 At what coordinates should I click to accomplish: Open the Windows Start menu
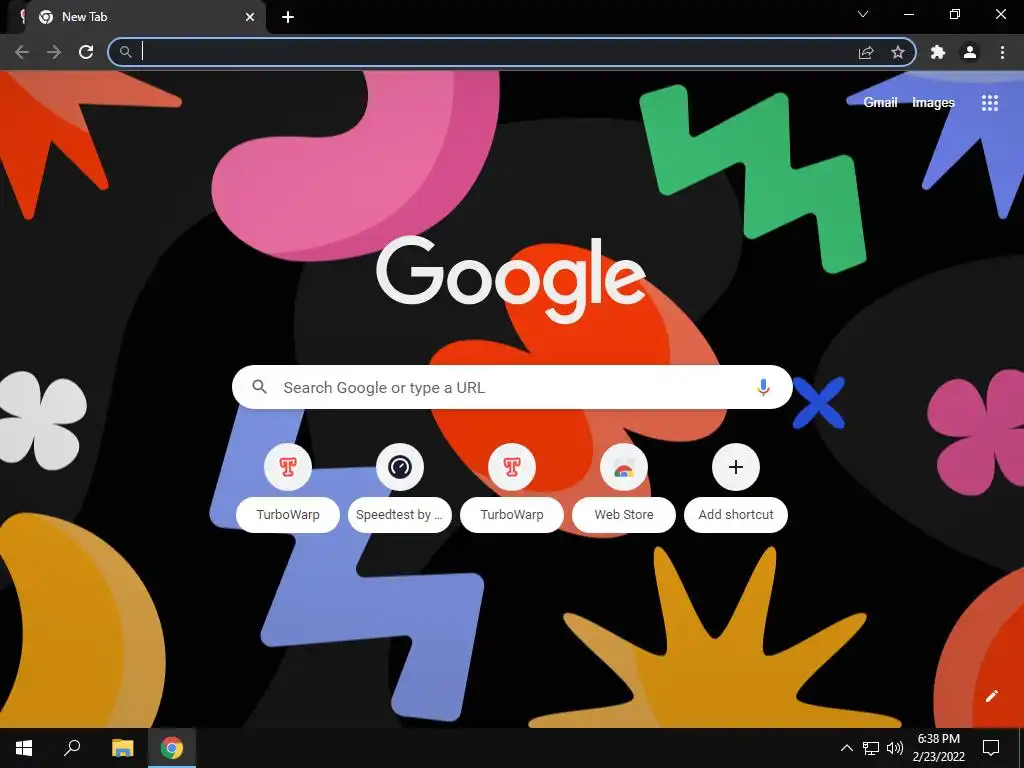click(x=24, y=748)
